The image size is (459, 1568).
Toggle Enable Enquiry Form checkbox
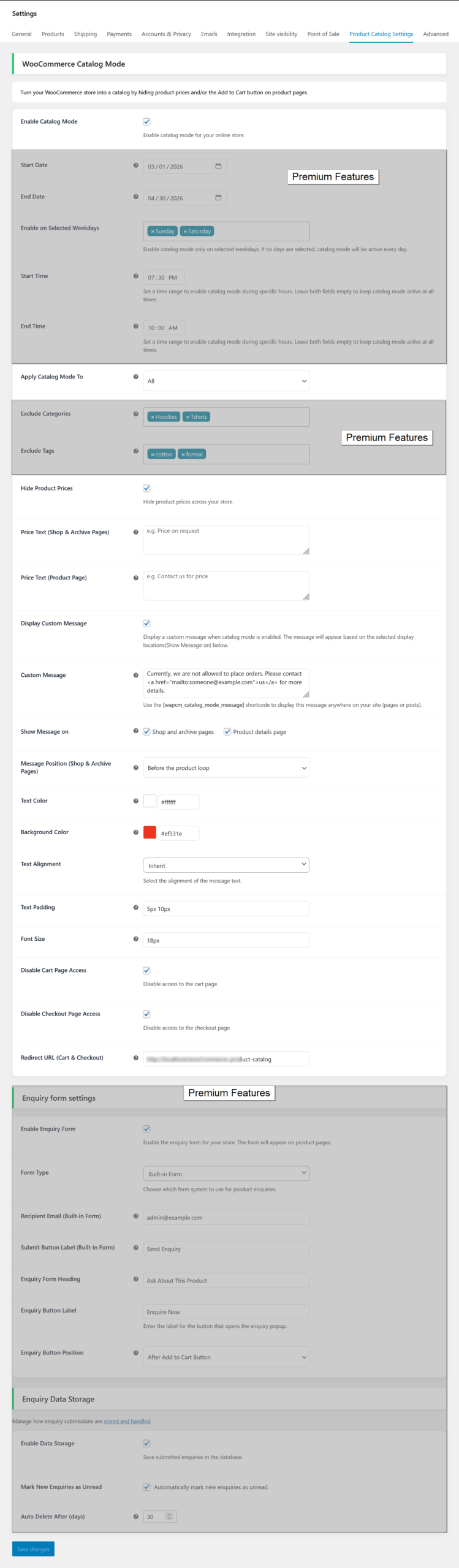point(146,1129)
